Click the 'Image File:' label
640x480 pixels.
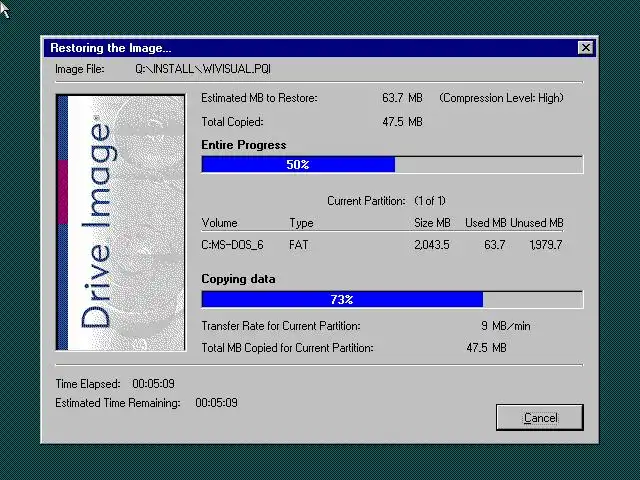coord(80,69)
